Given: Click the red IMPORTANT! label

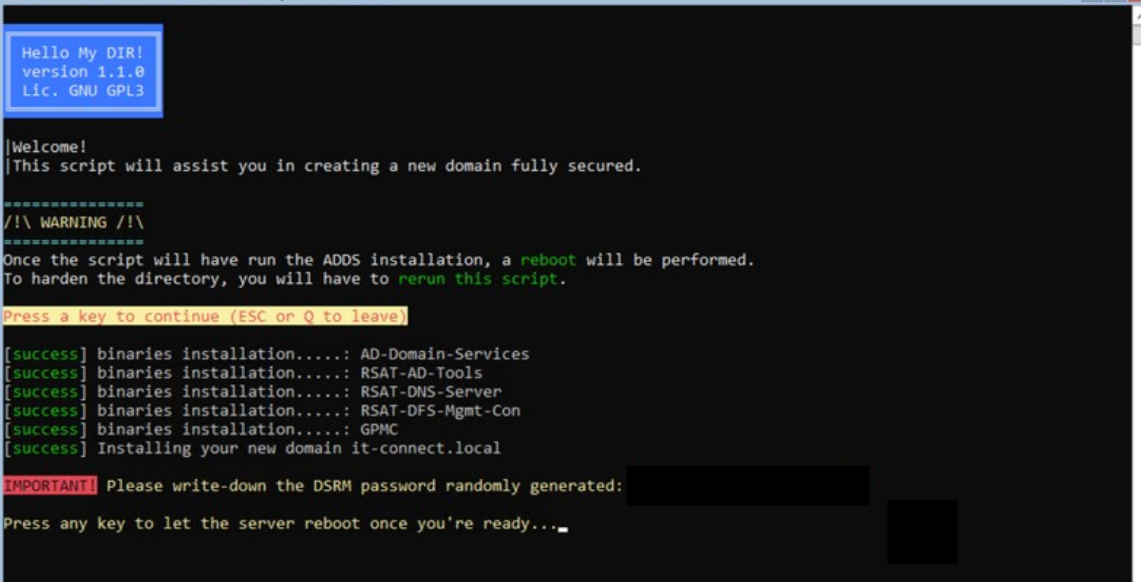Looking at the screenshot, I should click(x=50, y=486).
